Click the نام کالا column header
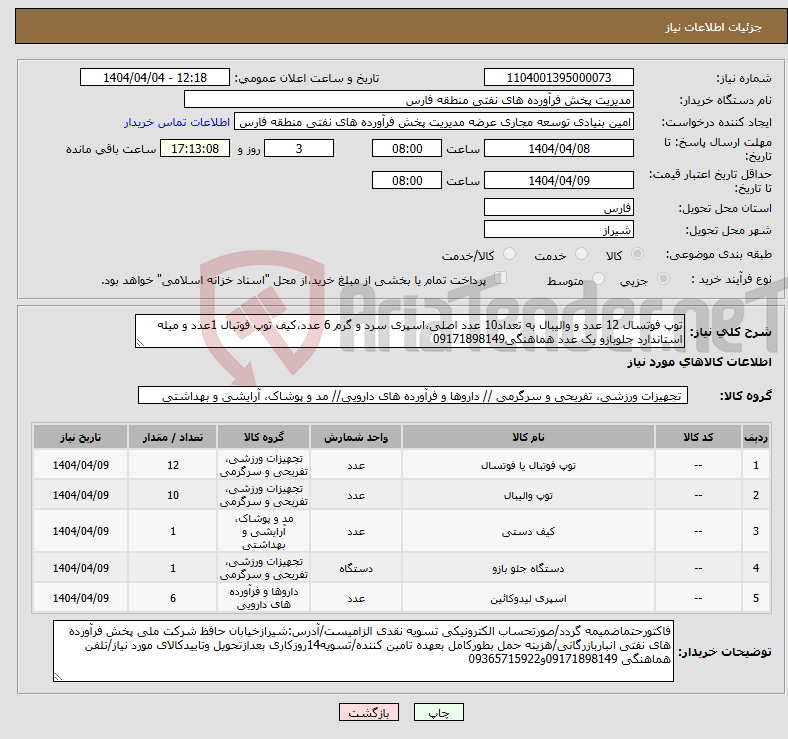The height and width of the screenshot is (739, 788). 528,437
